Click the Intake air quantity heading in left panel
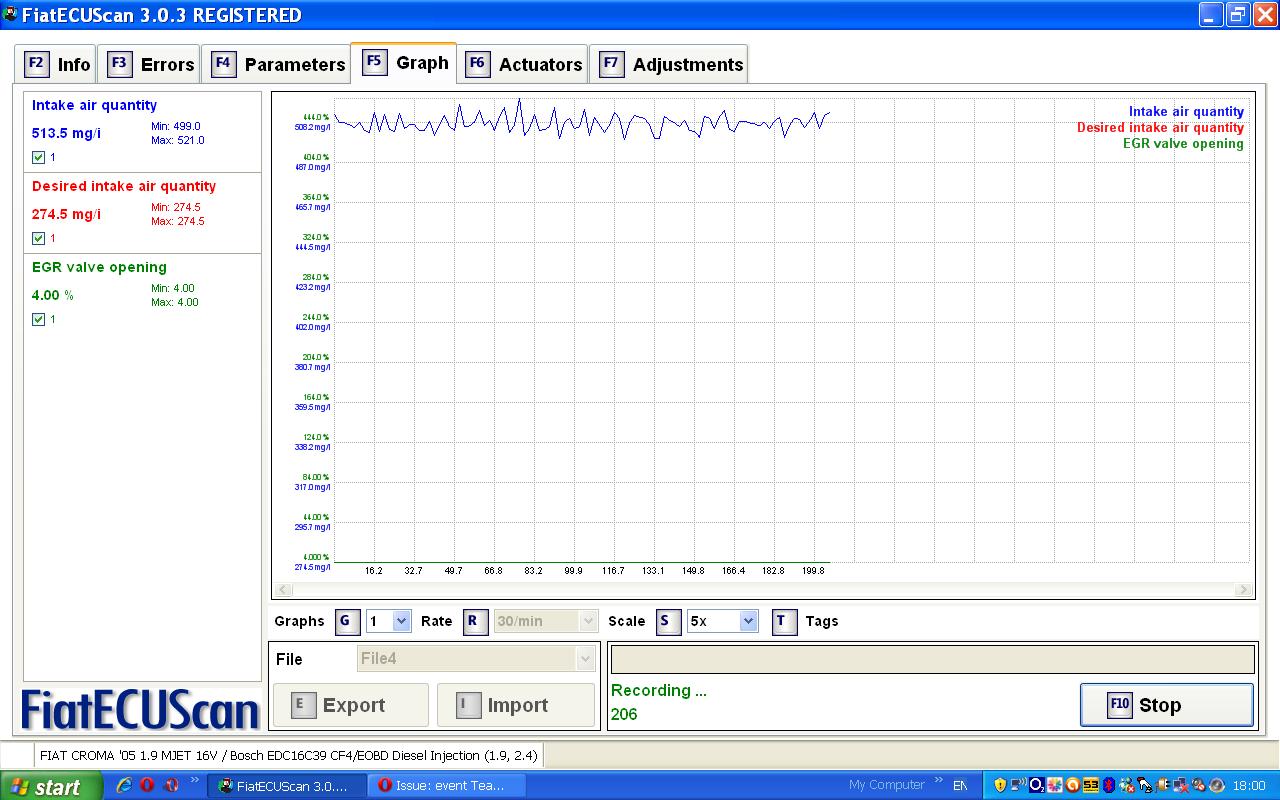The height and width of the screenshot is (800, 1280). pos(94,105)
